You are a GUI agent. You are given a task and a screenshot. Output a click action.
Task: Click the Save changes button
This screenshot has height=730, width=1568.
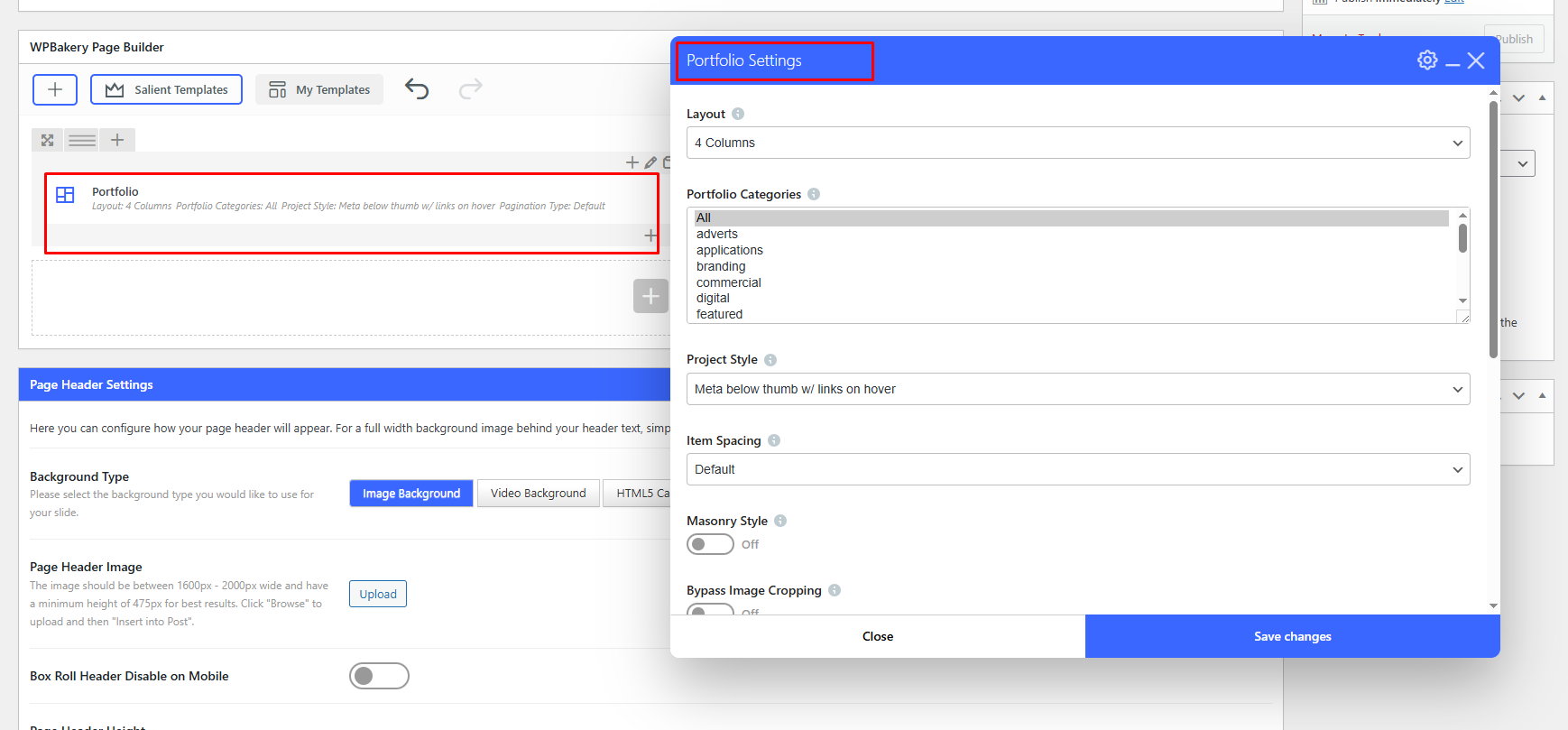[x=1292, y=636]
